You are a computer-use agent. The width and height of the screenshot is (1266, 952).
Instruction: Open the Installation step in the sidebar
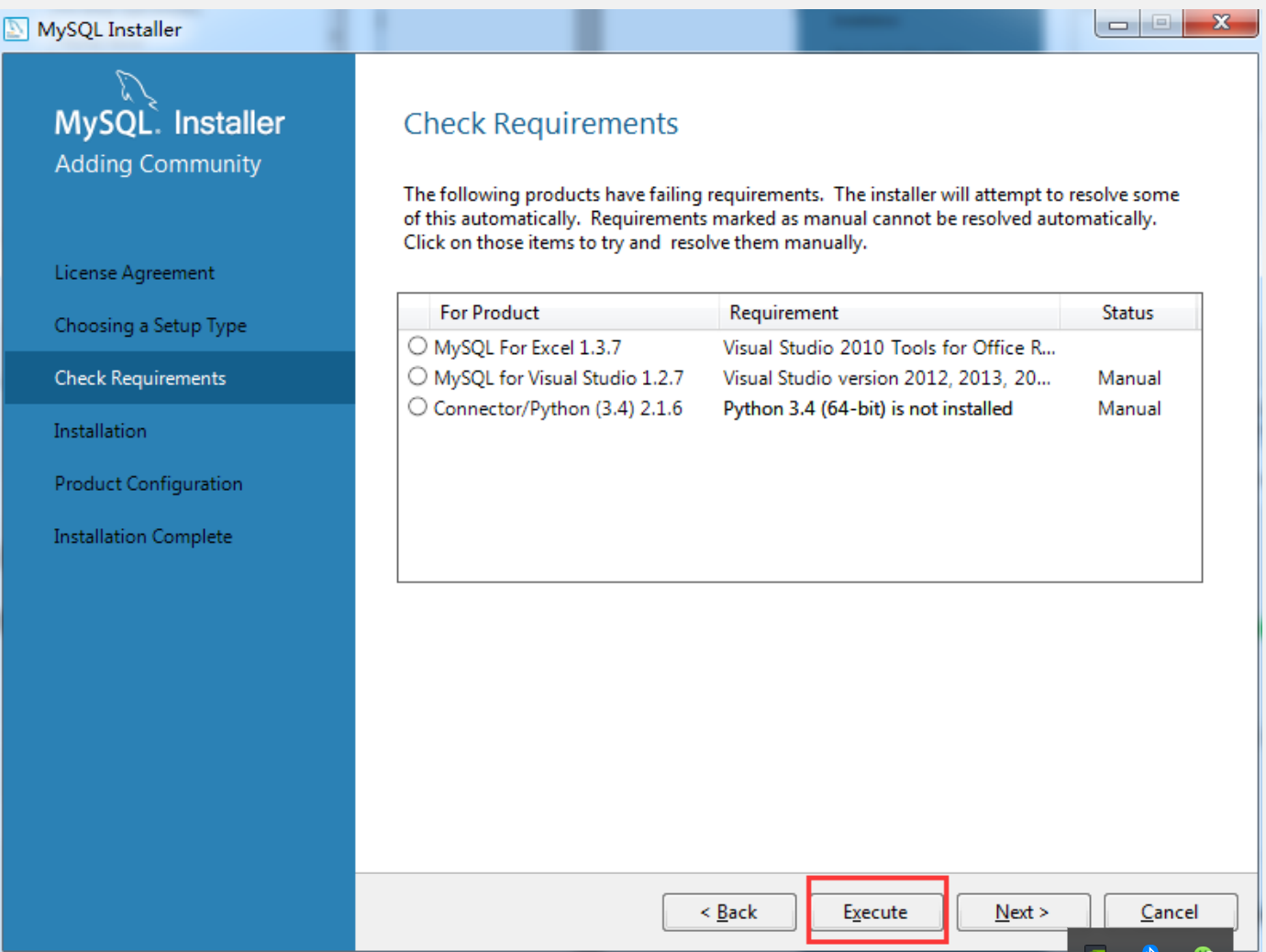pos(100,431)
